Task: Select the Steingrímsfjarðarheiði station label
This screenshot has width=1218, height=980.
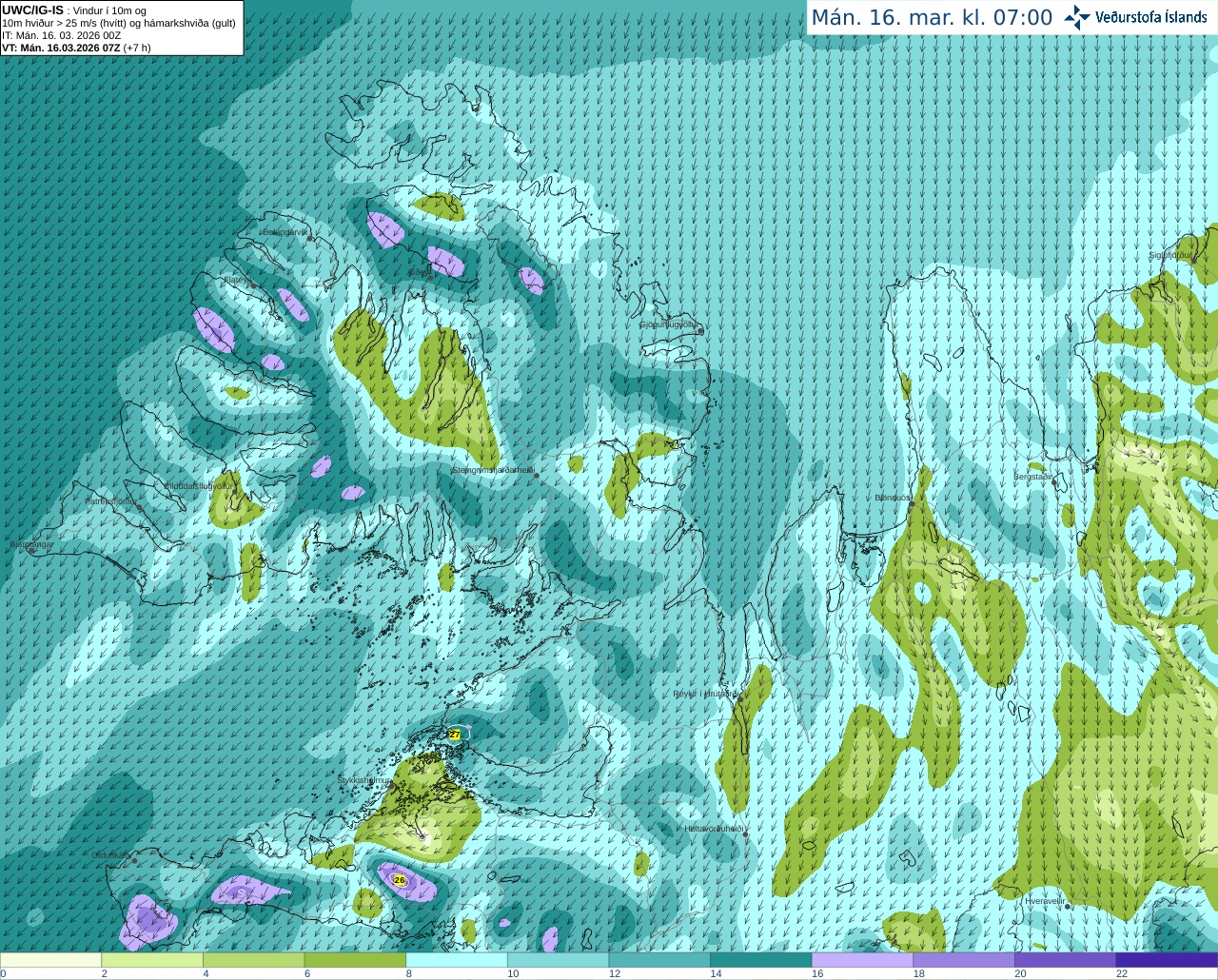Action: (492, 470)
